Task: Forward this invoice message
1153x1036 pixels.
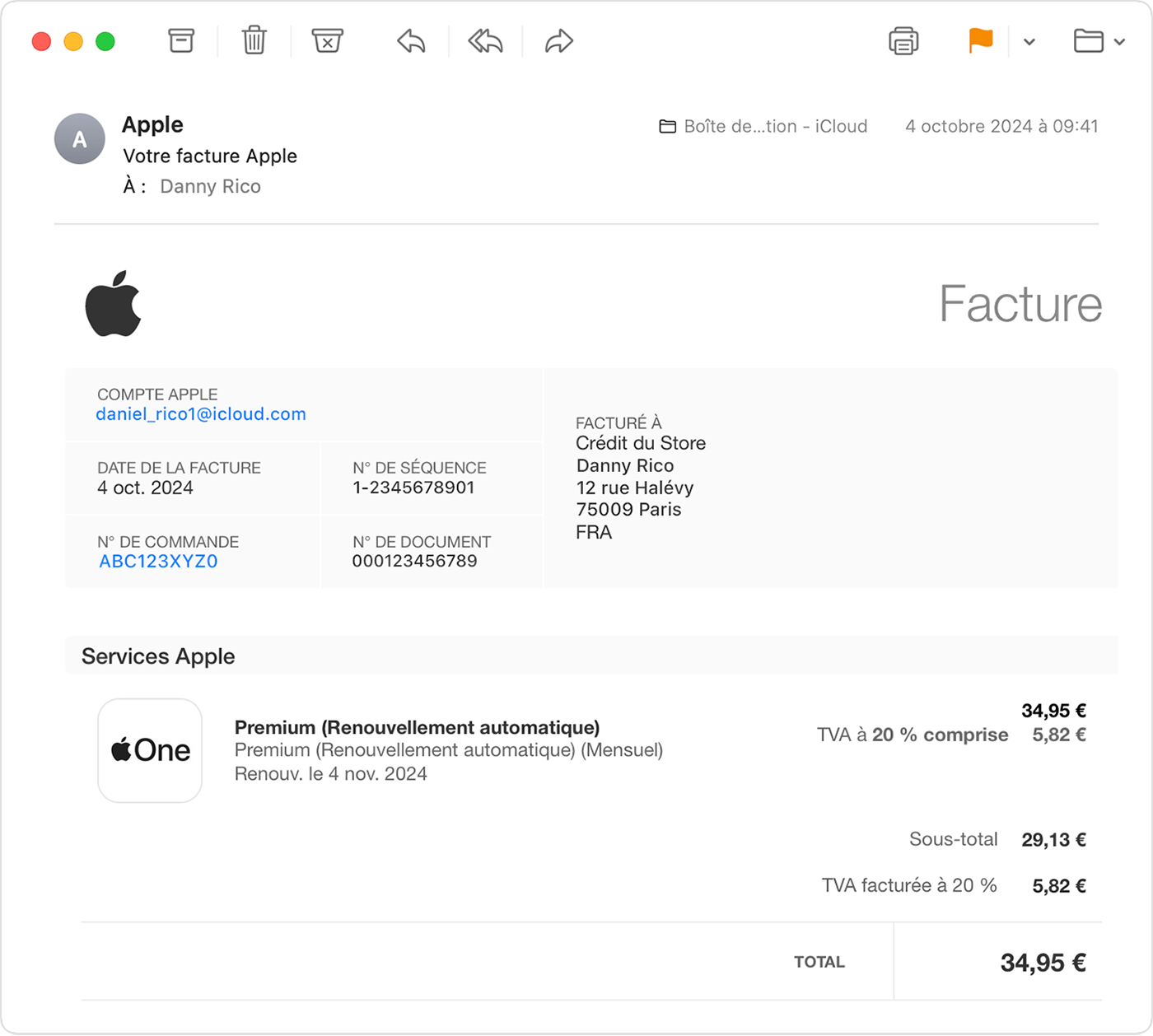Action: [x=558, y=40]
